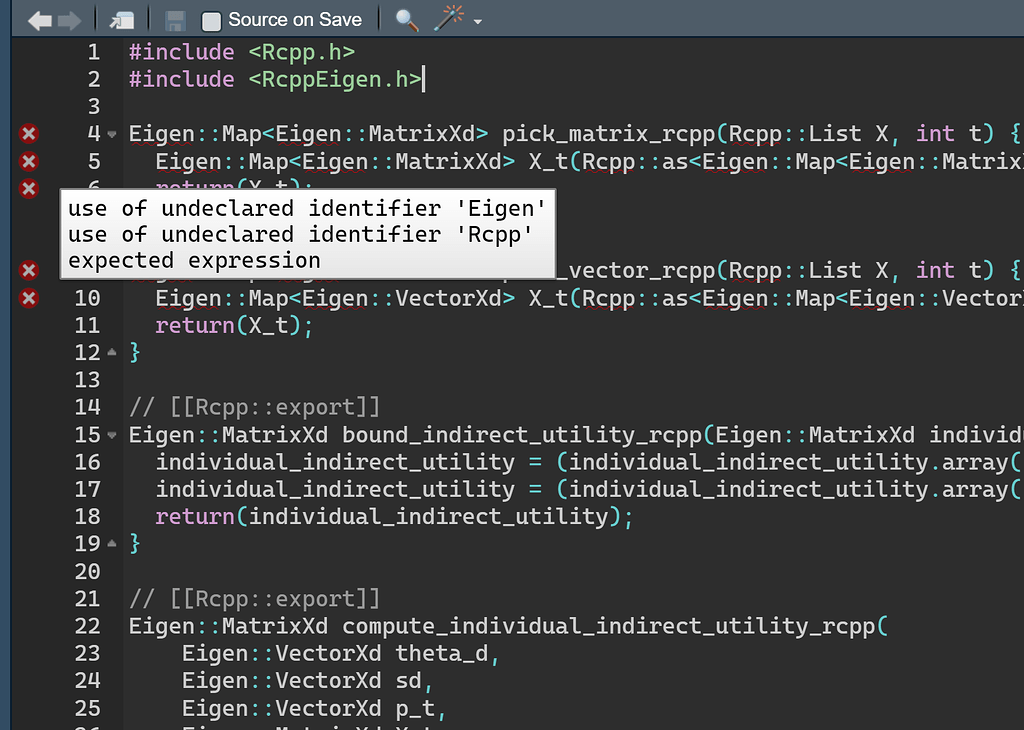The image size is (1024, 730).
Task: Click the fold arrow at line 12
Action: (110, 353)
